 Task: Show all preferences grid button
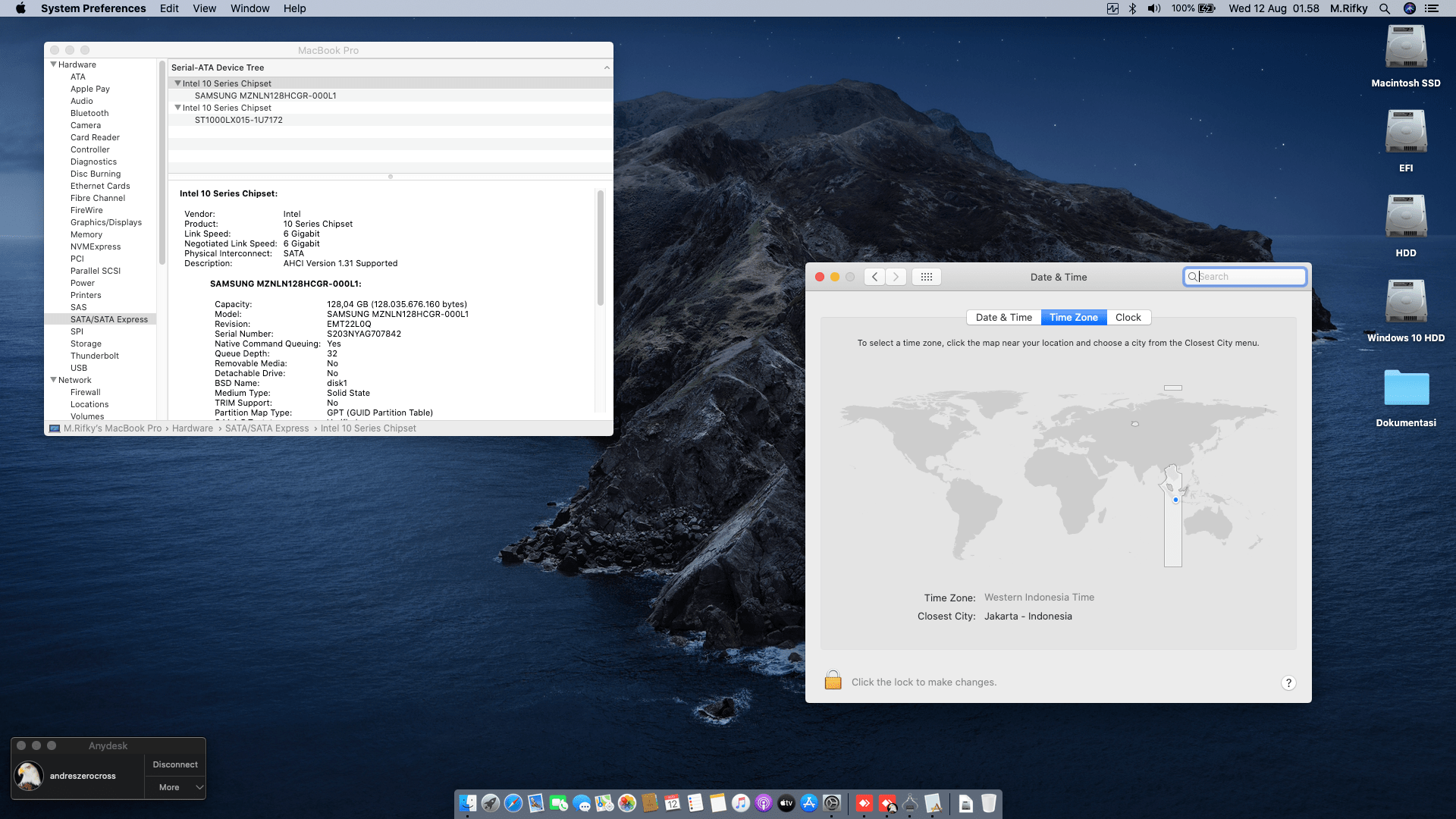[x=926, y=277]
